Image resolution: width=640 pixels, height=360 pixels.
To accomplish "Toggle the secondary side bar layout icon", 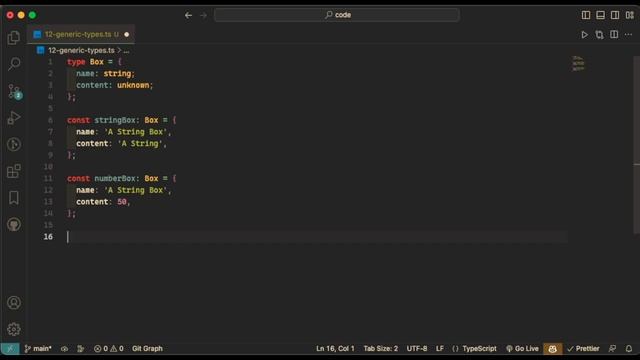I will [x=615, y=15].
